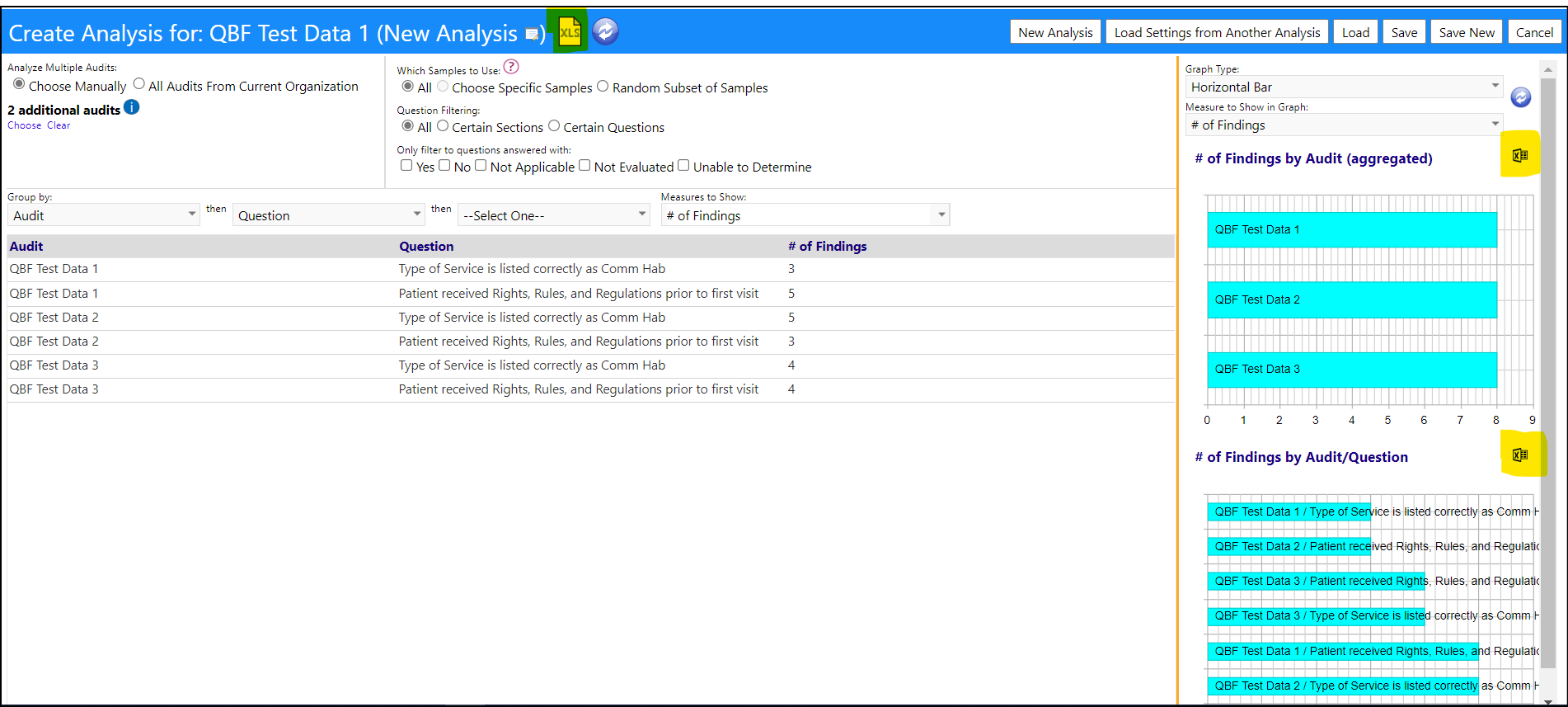Click QBF Test Data 2 Type of Service question
Screen dimensions: 1568x707
[x=532, y=318]
